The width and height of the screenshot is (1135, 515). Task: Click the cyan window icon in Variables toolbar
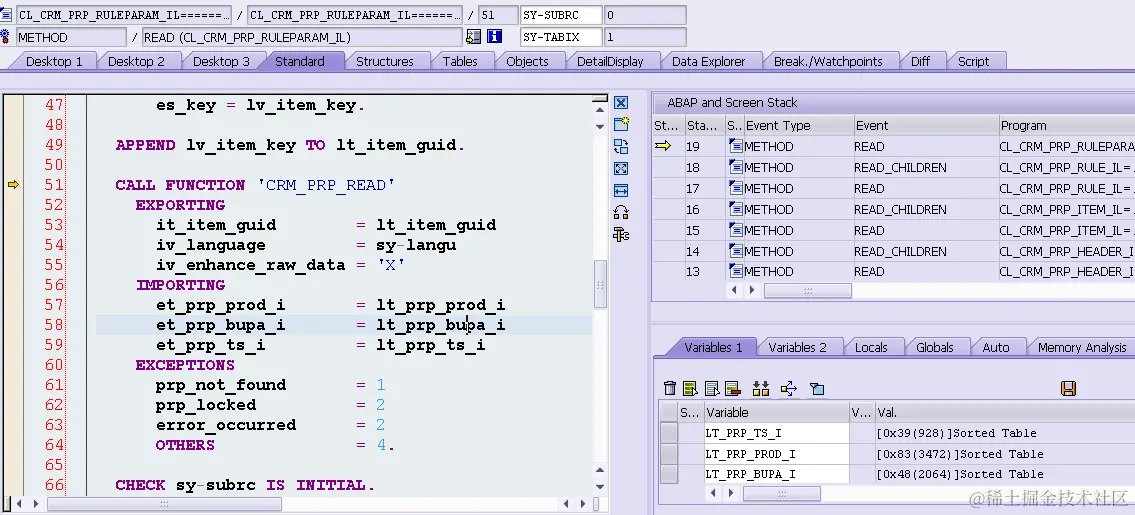pos(817,389)
